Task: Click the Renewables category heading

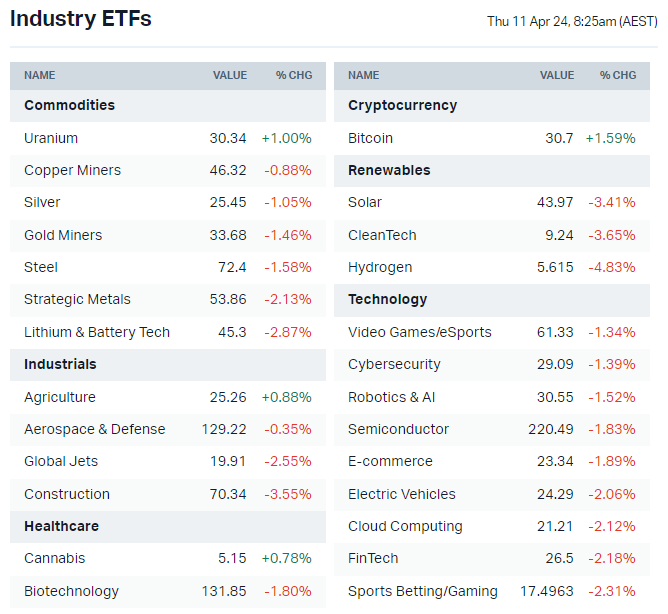Action: tap(389, 170)
